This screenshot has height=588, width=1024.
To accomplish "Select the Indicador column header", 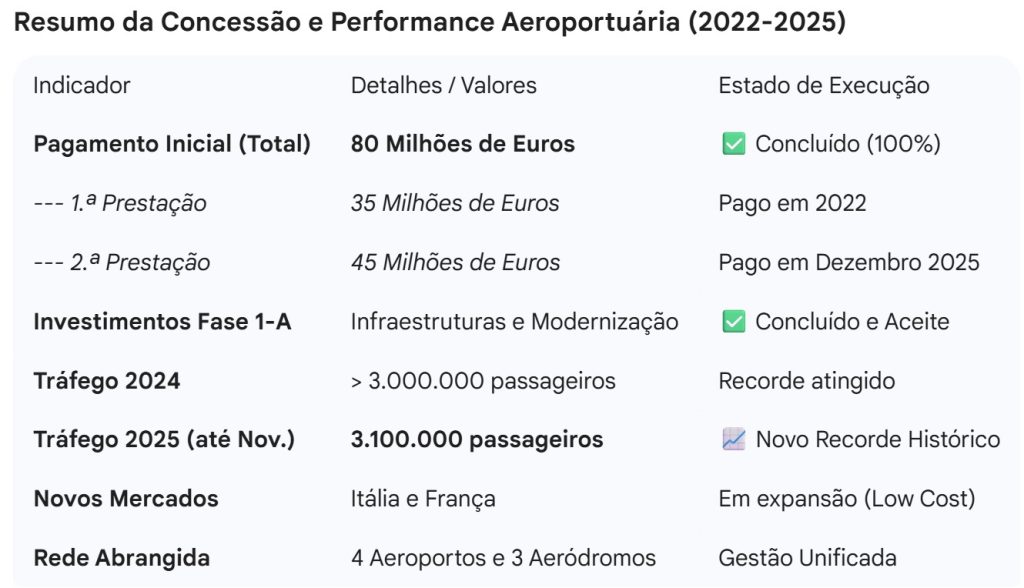I will [82, 85].
